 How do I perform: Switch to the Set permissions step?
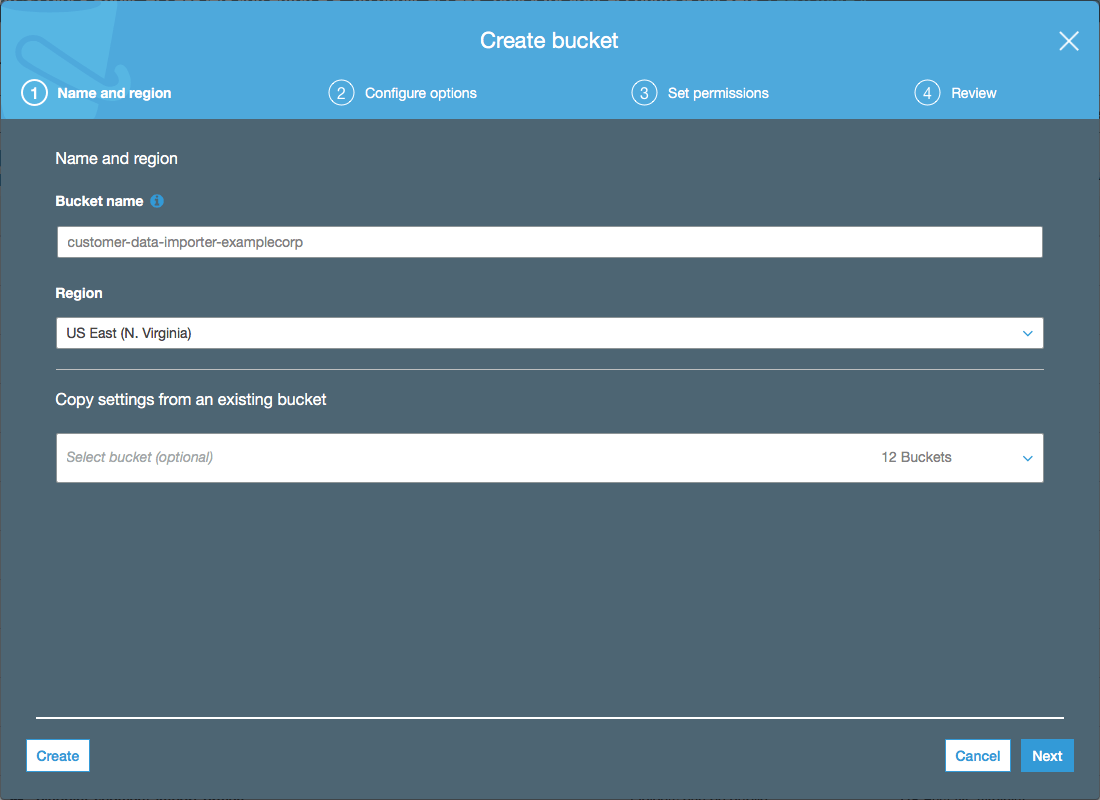pyautogui.click(x=718, y=92)
